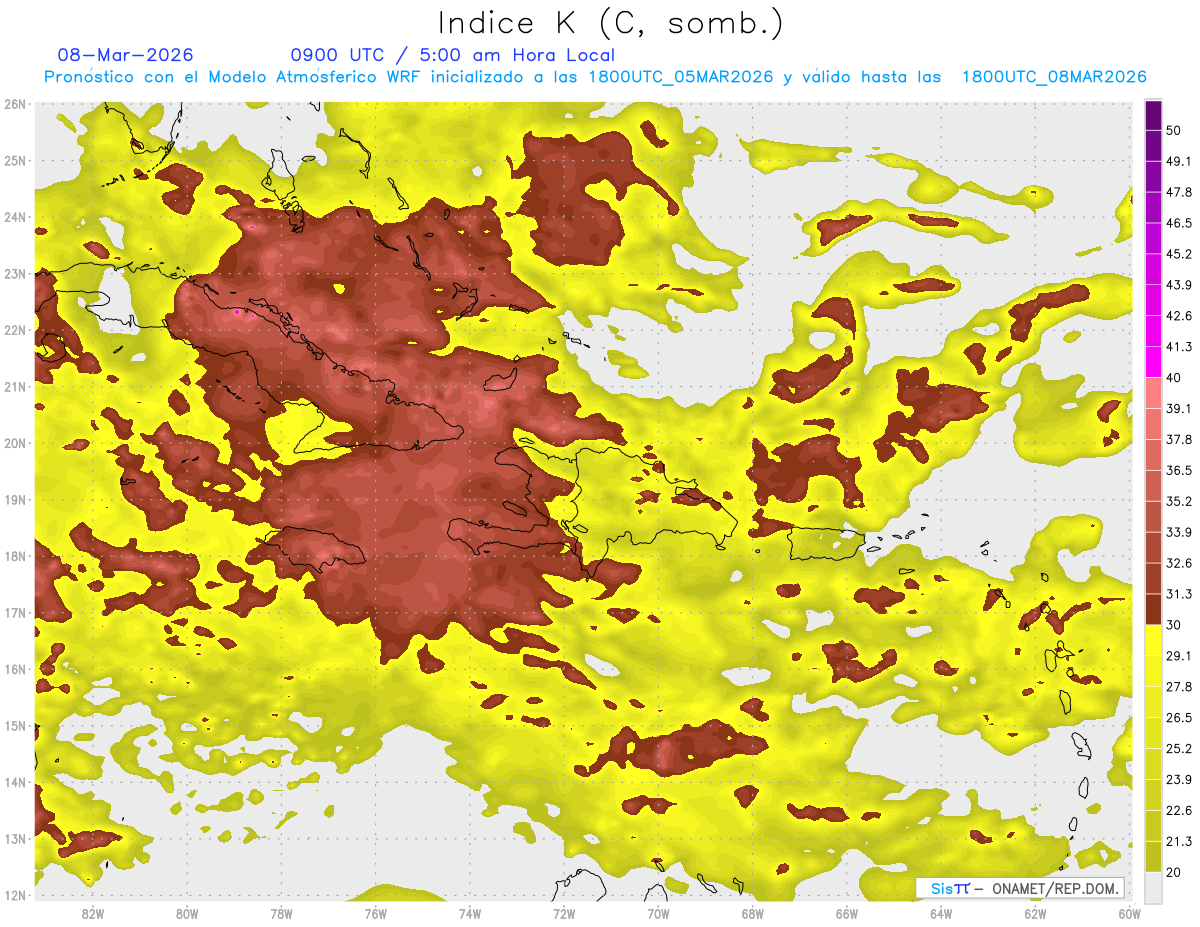Click the longitude label '70W'

point(658,913)
